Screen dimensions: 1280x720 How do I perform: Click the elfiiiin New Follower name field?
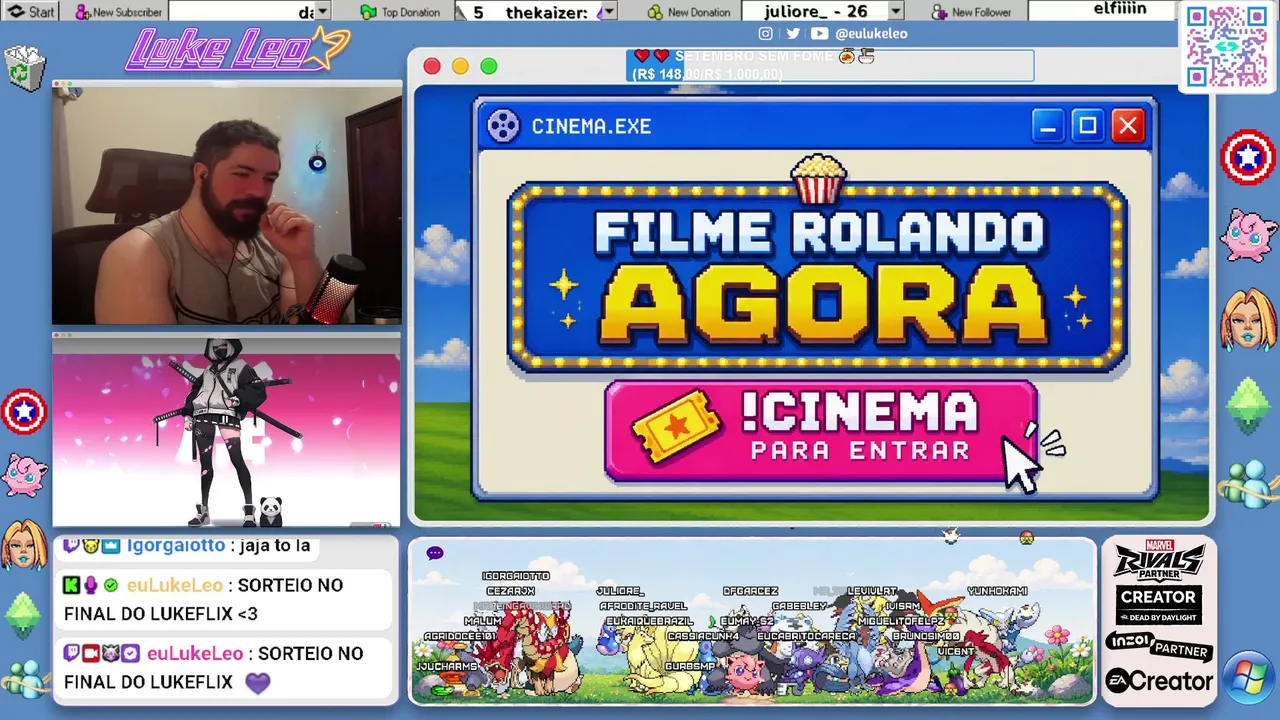coord(1102,11)
